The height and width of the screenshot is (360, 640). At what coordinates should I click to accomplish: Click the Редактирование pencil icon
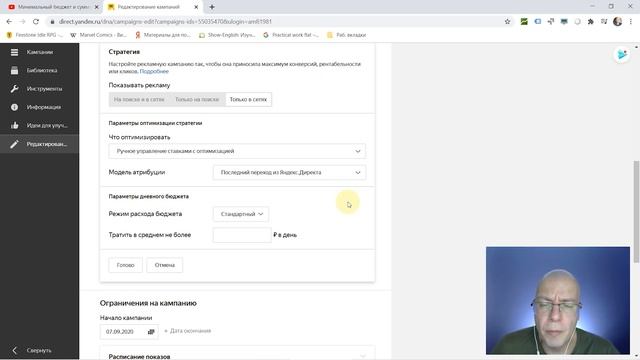[14, 144]
